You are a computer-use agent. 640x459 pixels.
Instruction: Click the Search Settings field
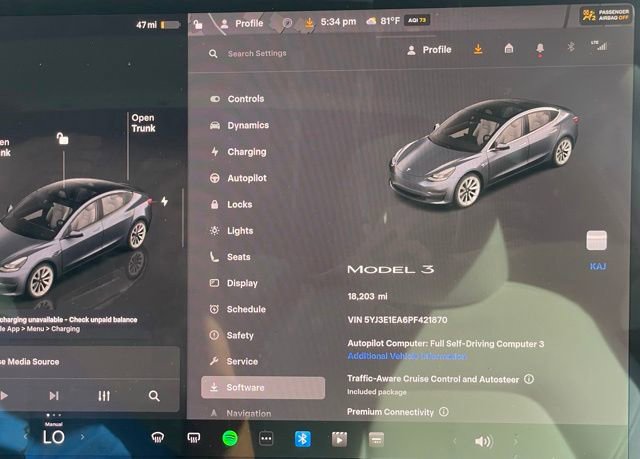tap(257, 53)
